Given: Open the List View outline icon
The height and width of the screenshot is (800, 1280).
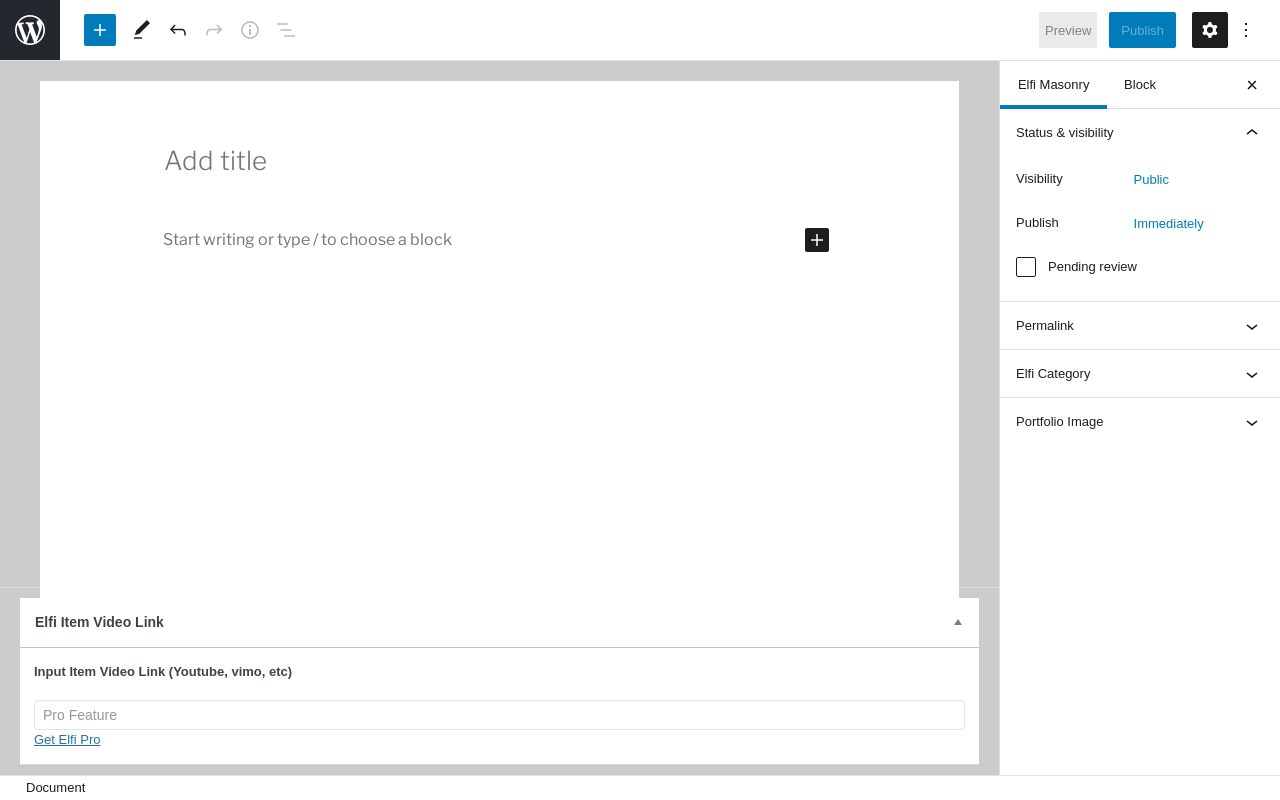Looking at the screenshot, I should pos(286,30).
